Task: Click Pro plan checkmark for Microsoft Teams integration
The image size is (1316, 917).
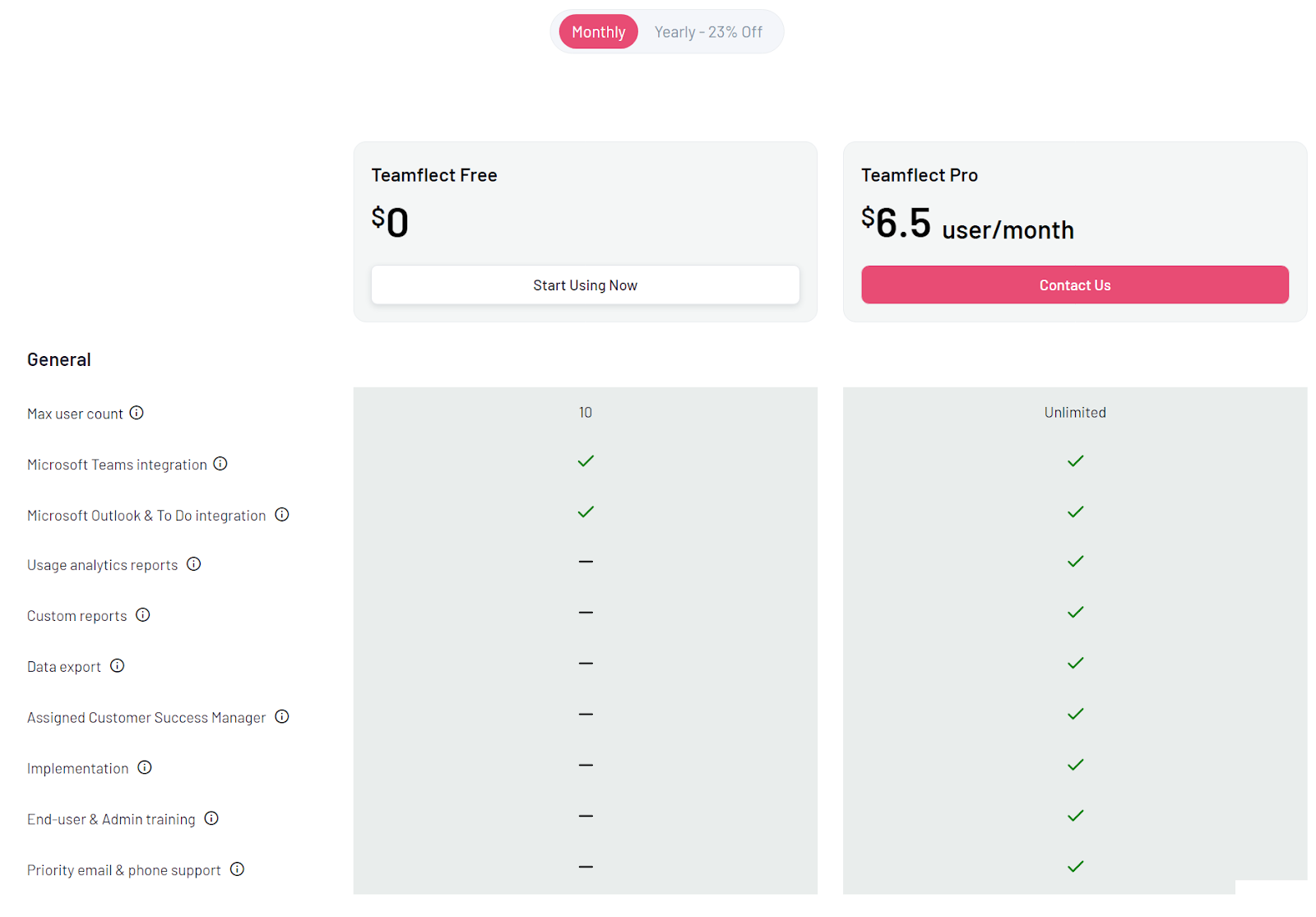Action: [1075, 461]
